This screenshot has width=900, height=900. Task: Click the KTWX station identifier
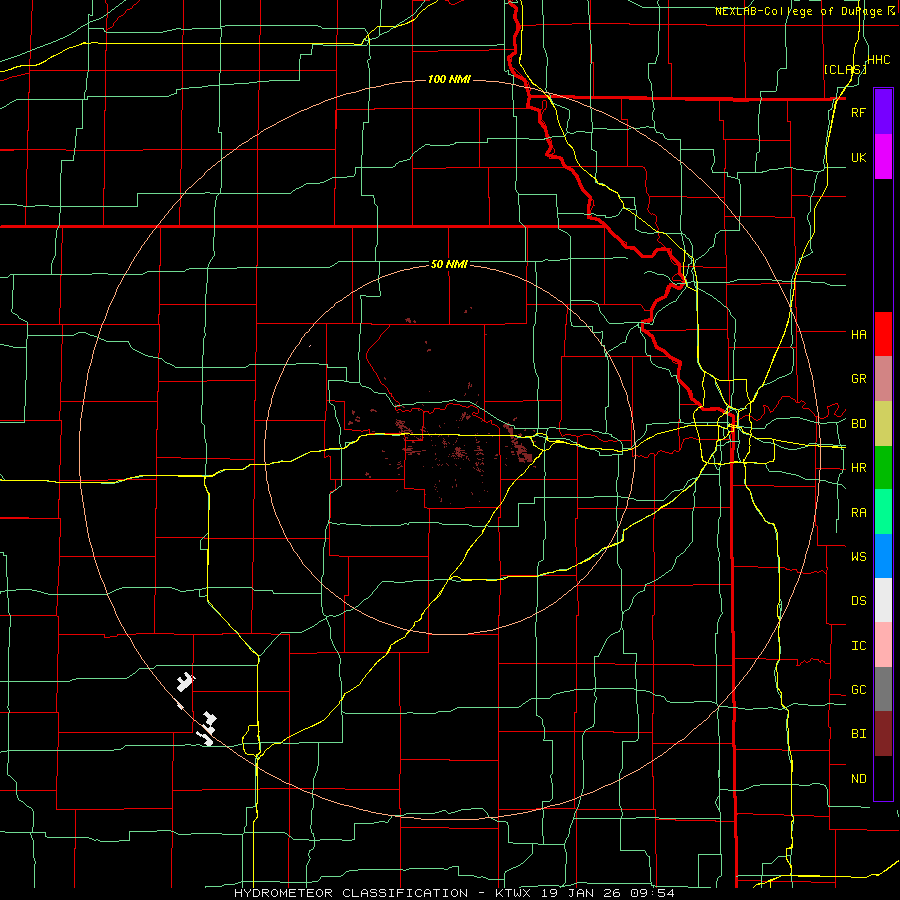pyautogui.click(x=515, y=893)
